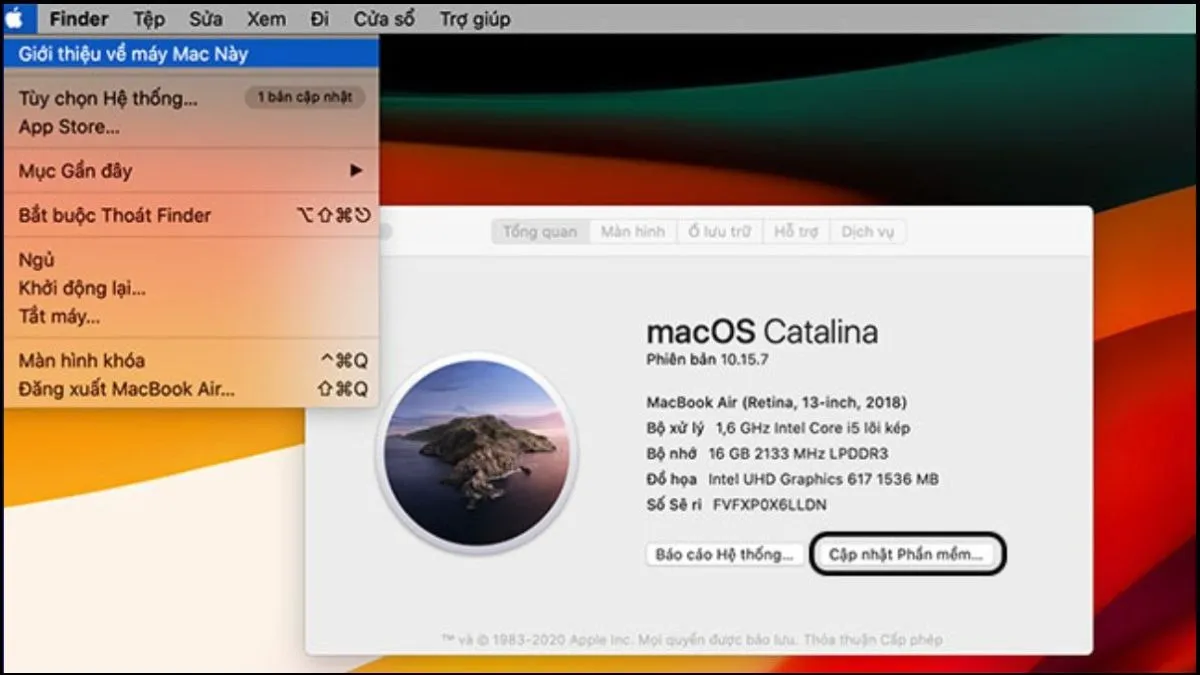
Task: Switch to the Màn hình tab
Action: pyautogui.click(x=632, y=231)
